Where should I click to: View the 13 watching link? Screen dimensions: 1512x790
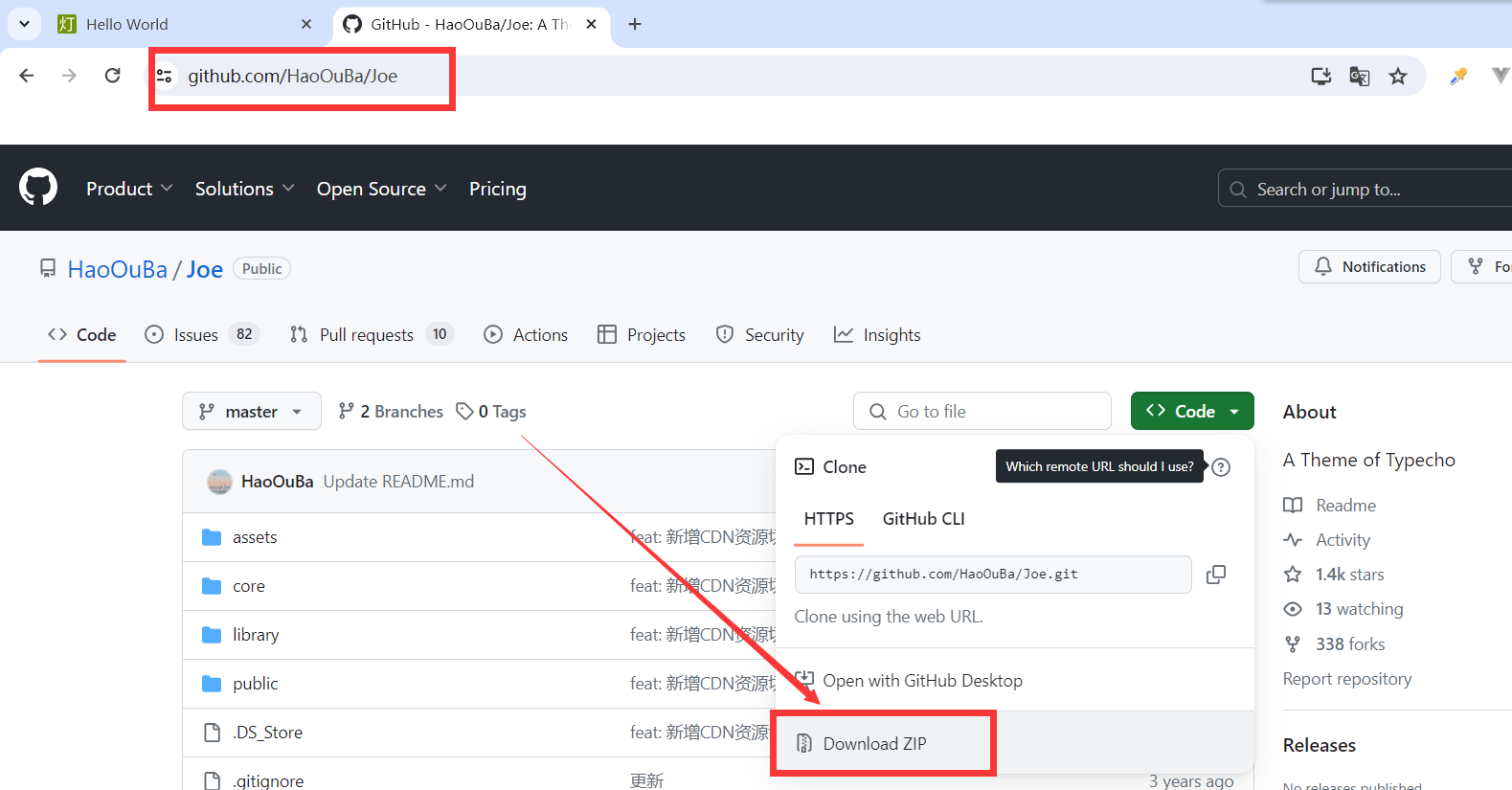click(x=1343, y=609)
